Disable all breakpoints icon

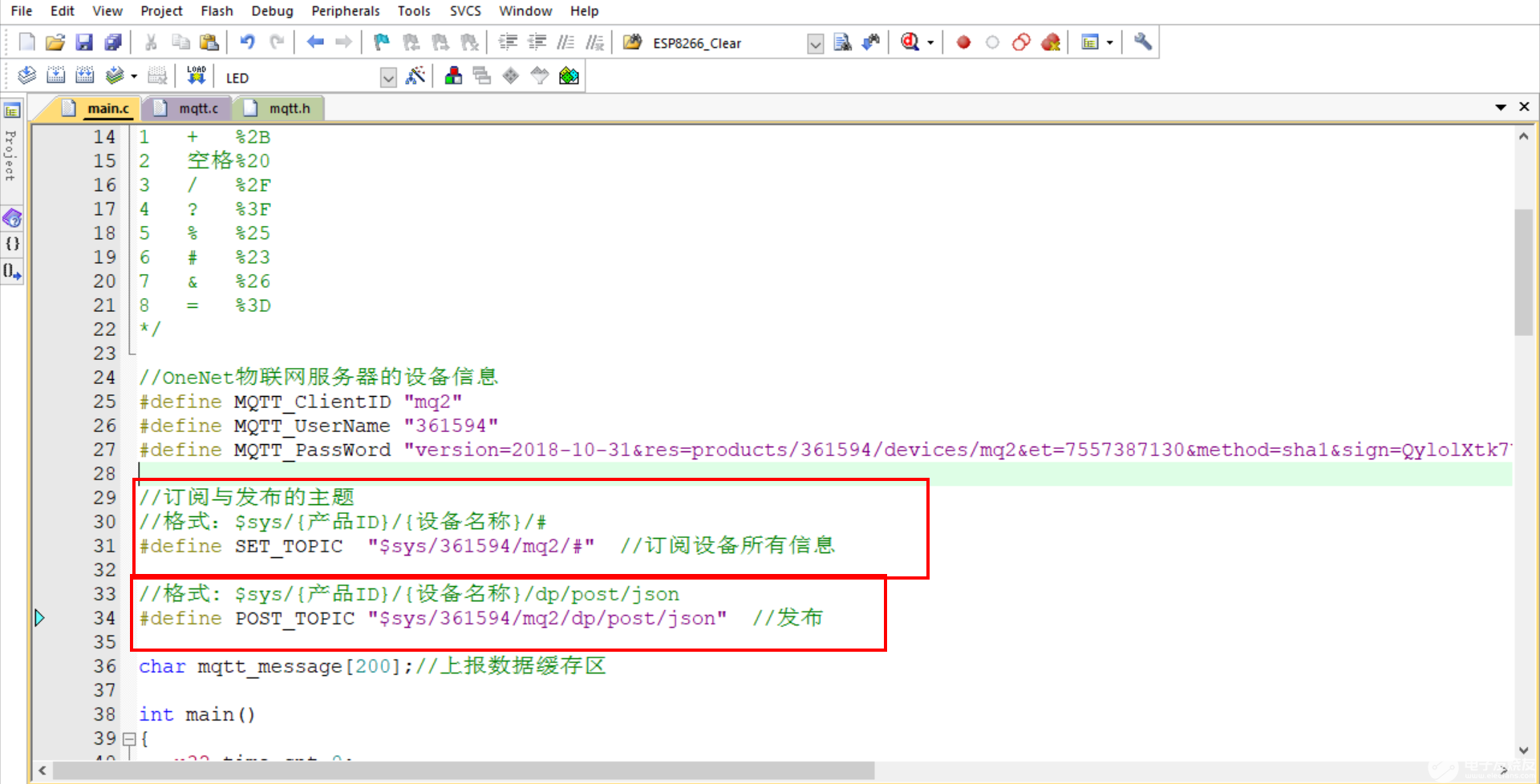[1021, 42]
